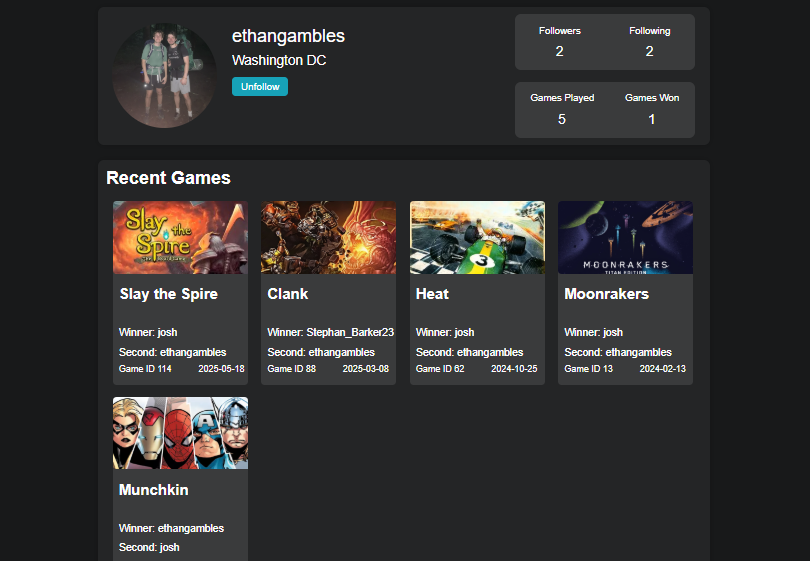Click Game ID 62 text

(x=440, y=369)
